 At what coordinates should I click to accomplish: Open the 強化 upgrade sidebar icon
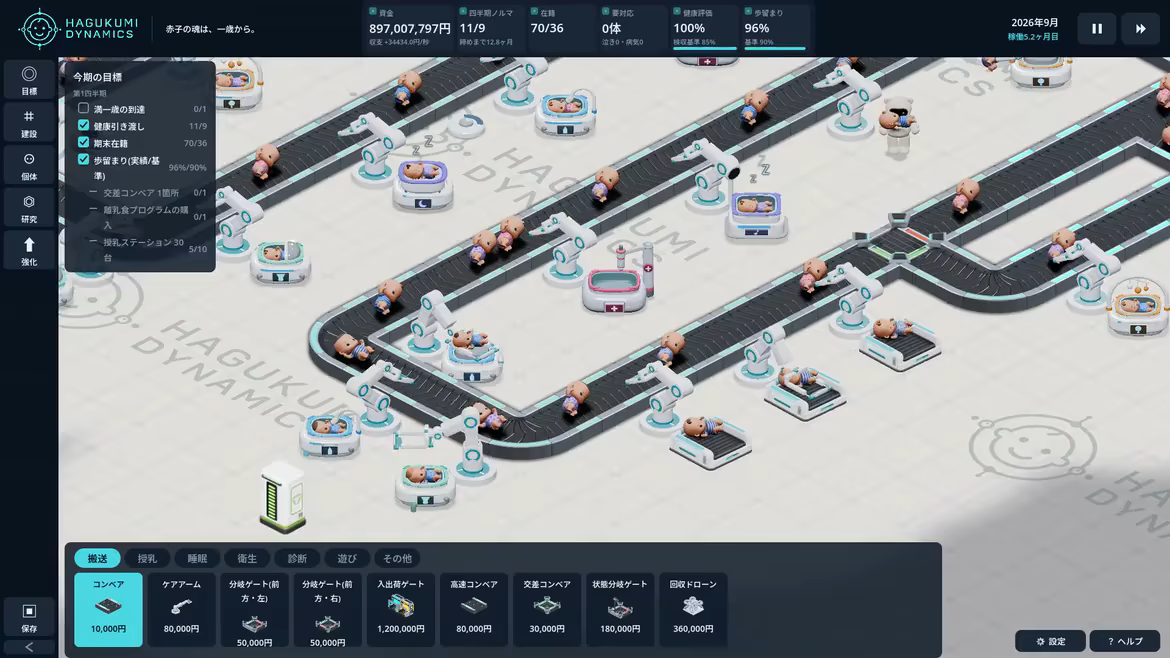pos(28,251)
